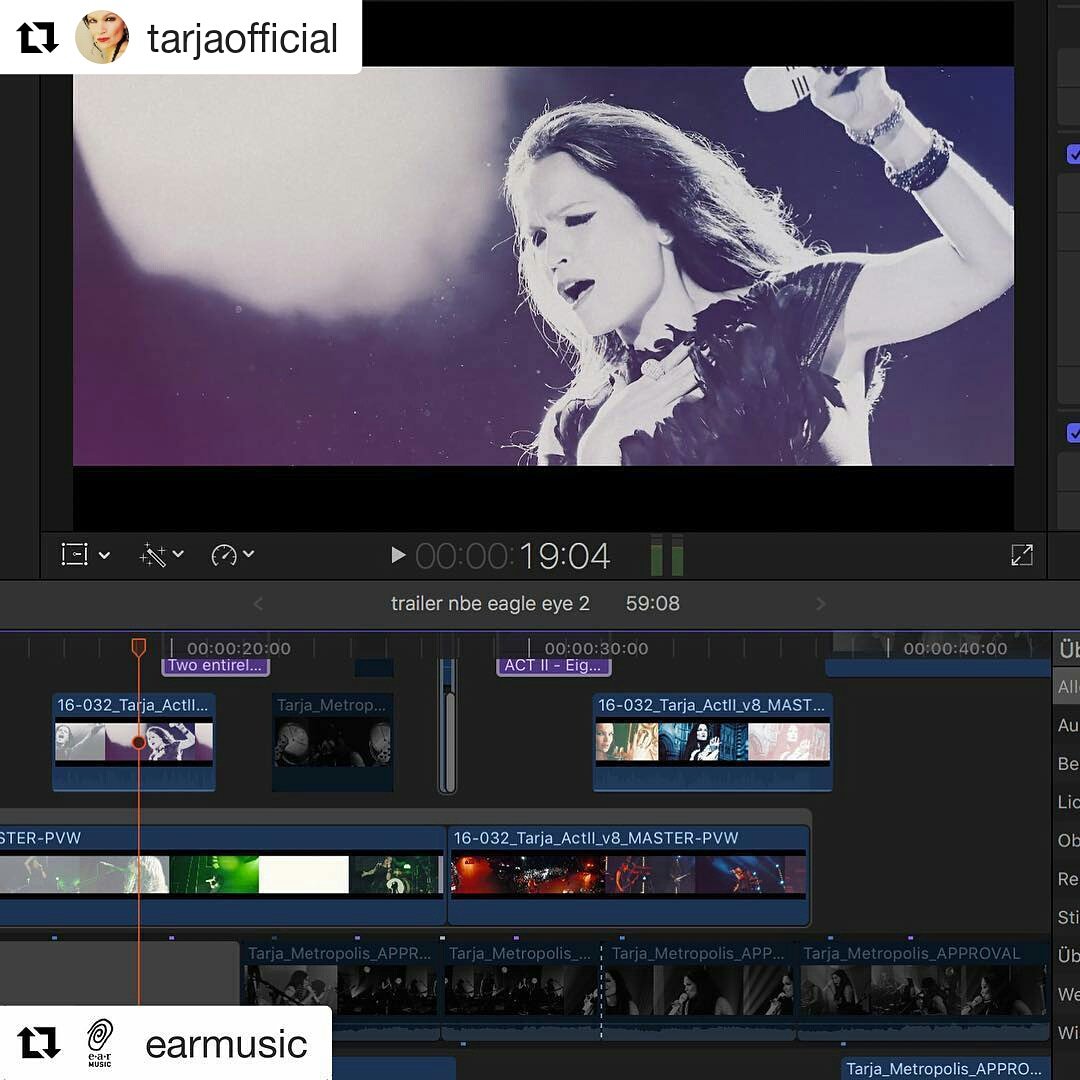Click the project duration 59:08

pos(652,604)
